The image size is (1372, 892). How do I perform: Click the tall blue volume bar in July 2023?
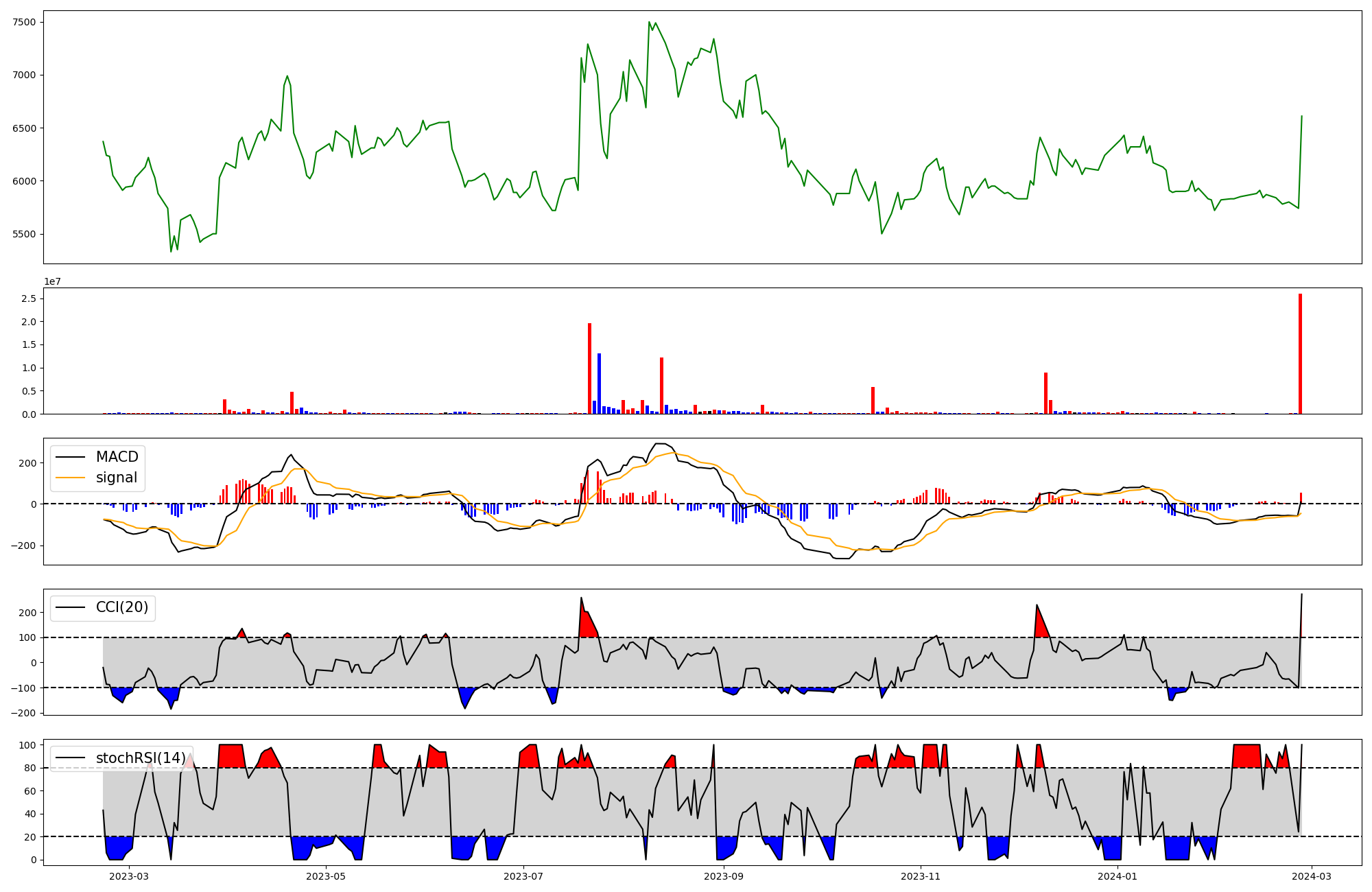(x=599, y=383)
